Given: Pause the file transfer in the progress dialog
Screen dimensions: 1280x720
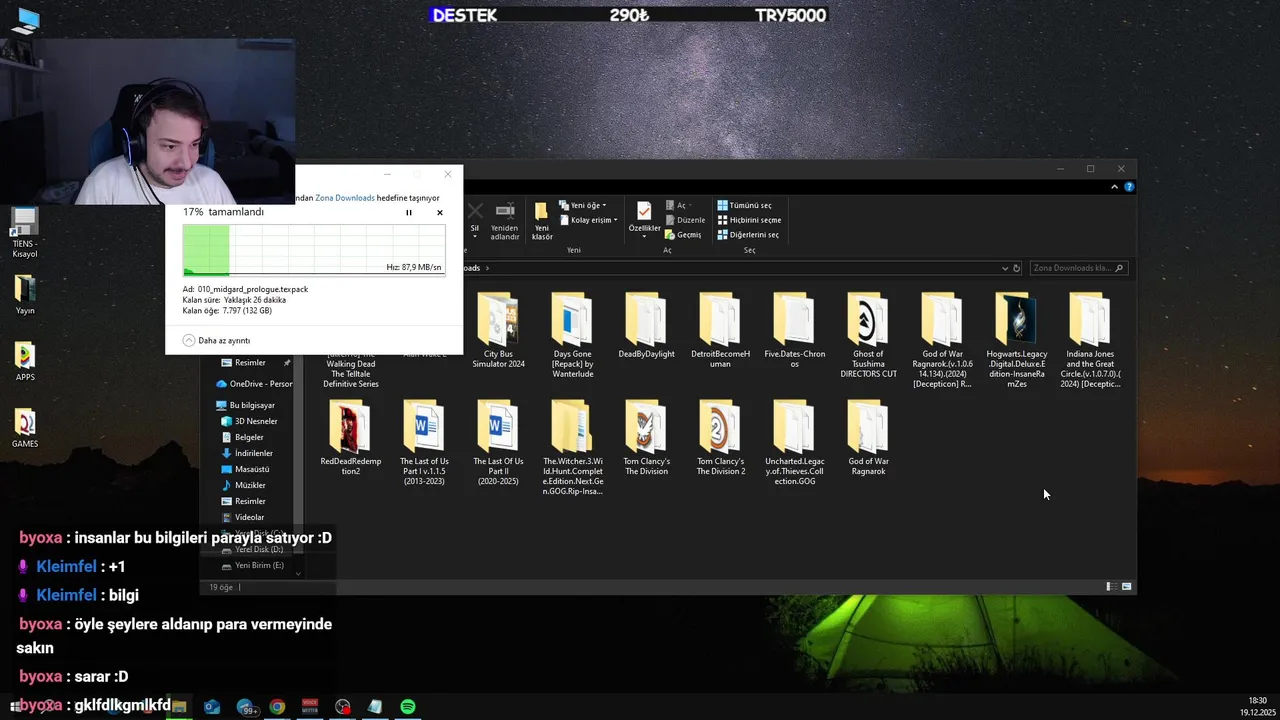Looking at the screenshot, I should tap(408, 213).
